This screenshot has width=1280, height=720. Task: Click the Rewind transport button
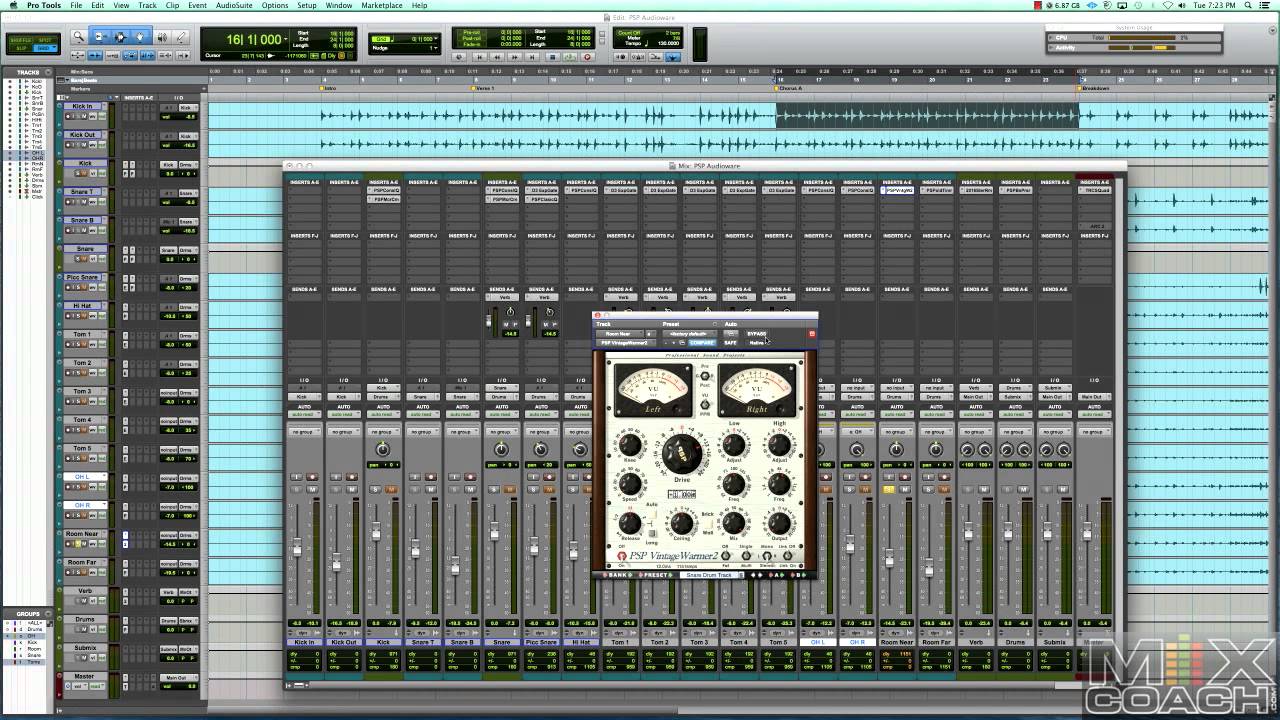[x=497, y=57]
